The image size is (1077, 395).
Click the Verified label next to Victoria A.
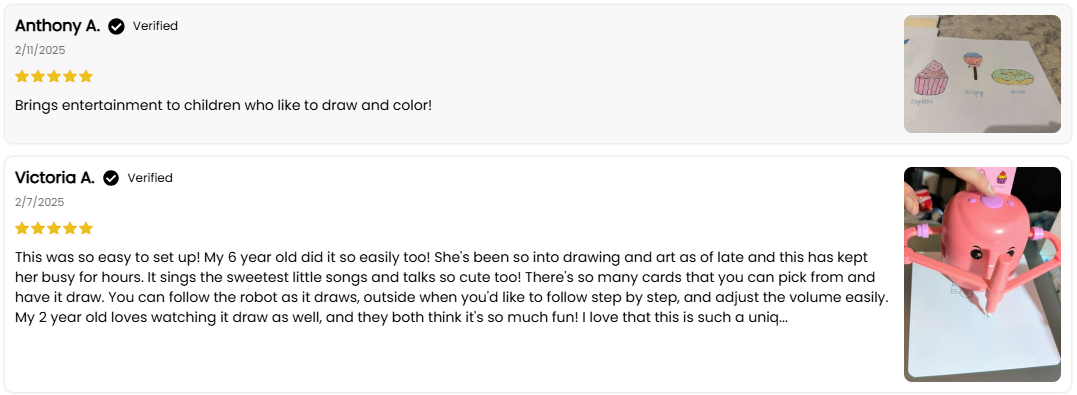click(x=150, y=178)
